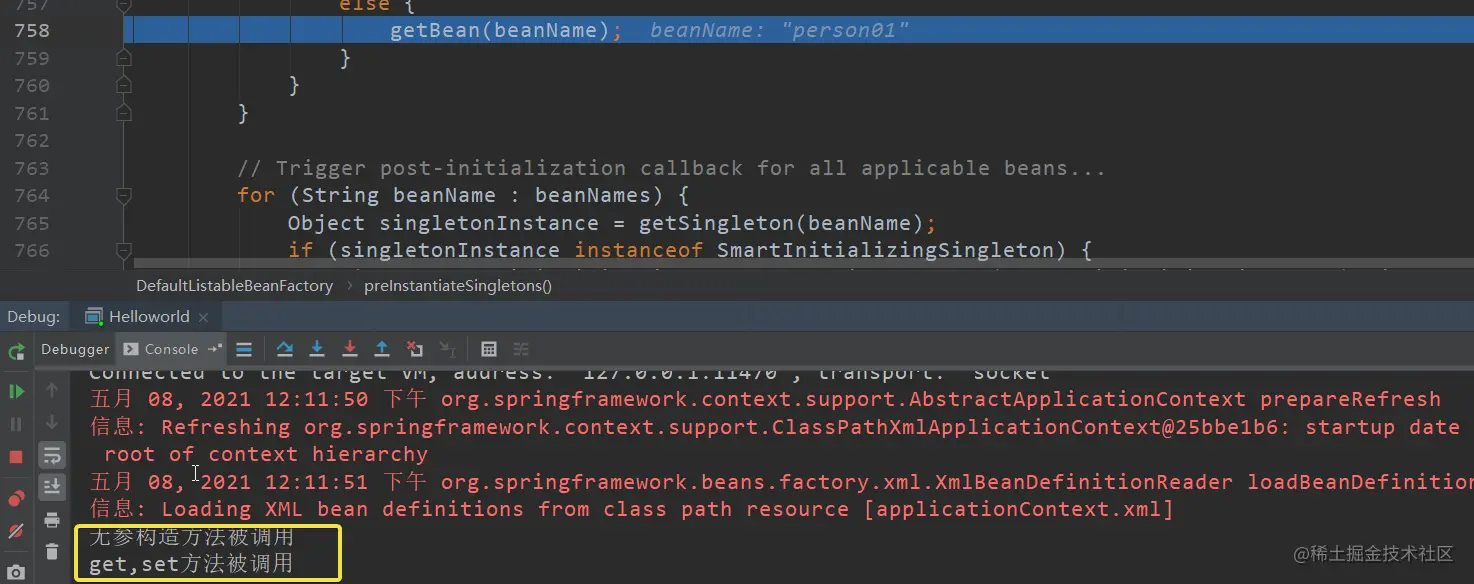Screen dimensions: 1474x584
Task: Pause the running program
Action: coord(16,424)
